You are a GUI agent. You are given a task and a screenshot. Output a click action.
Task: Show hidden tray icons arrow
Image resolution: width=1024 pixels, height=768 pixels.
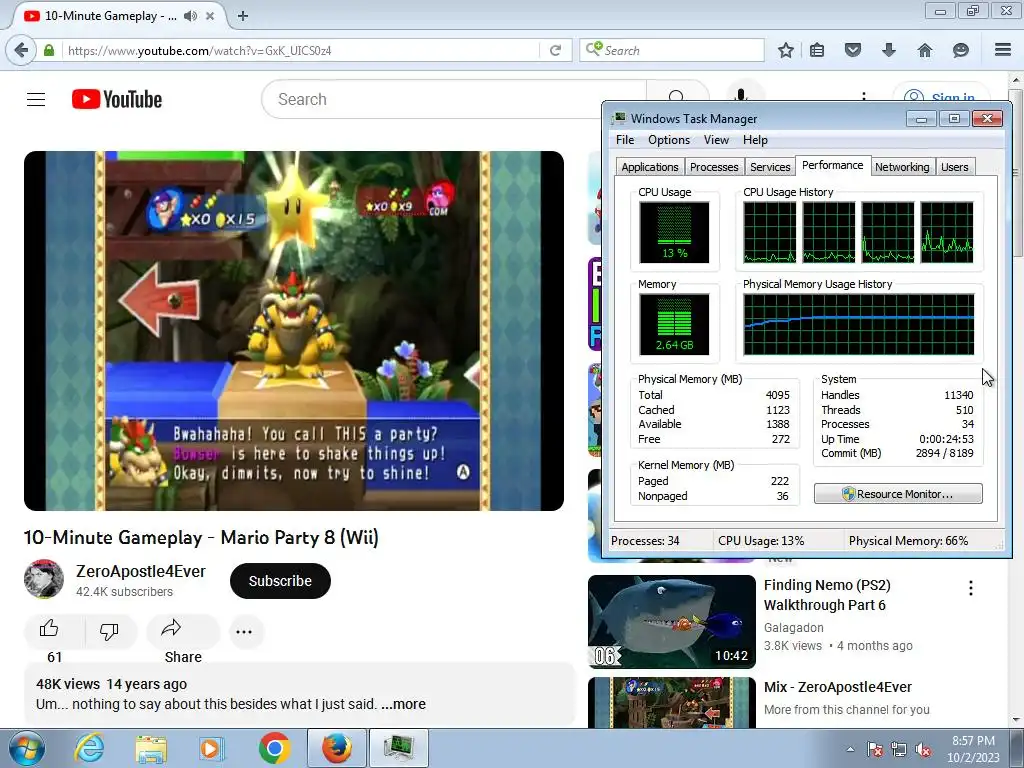click(850, 749)
